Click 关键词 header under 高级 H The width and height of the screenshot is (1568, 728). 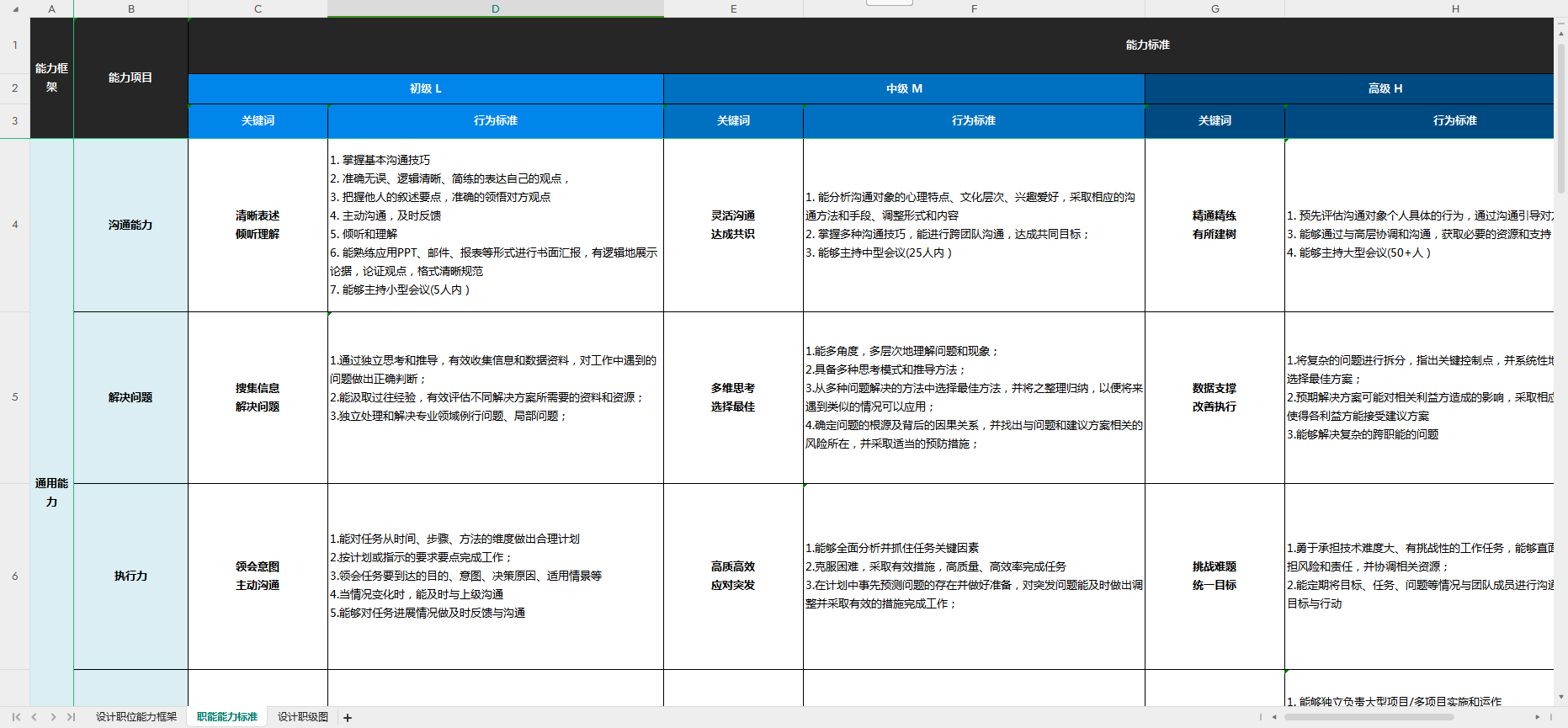(x=1215, y=121)
